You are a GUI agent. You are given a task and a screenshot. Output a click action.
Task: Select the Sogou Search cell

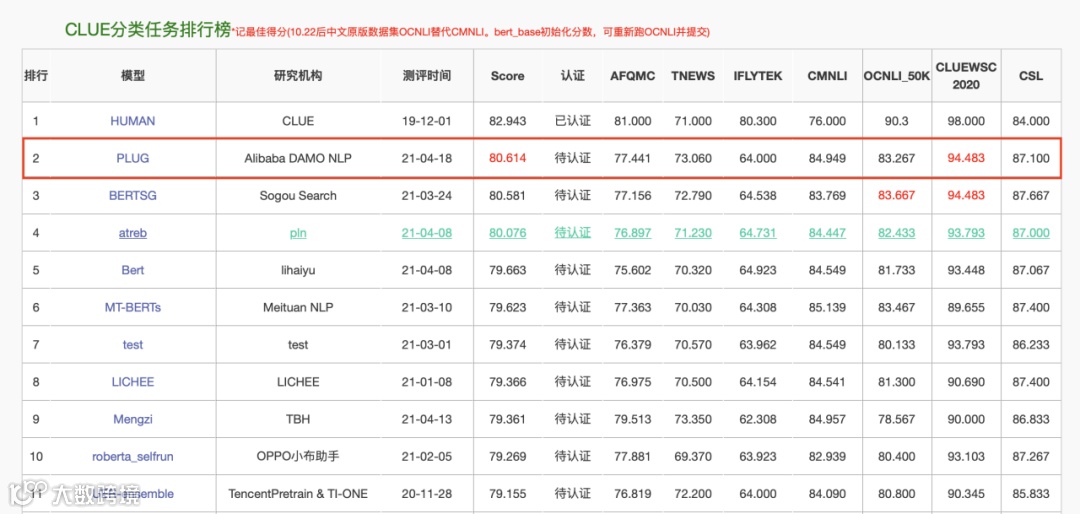click(x=298, y=196)
